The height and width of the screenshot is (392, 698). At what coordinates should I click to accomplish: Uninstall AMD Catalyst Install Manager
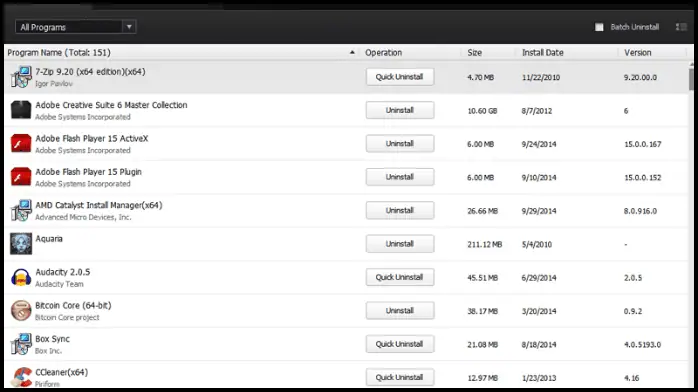[x=400, y=210]
